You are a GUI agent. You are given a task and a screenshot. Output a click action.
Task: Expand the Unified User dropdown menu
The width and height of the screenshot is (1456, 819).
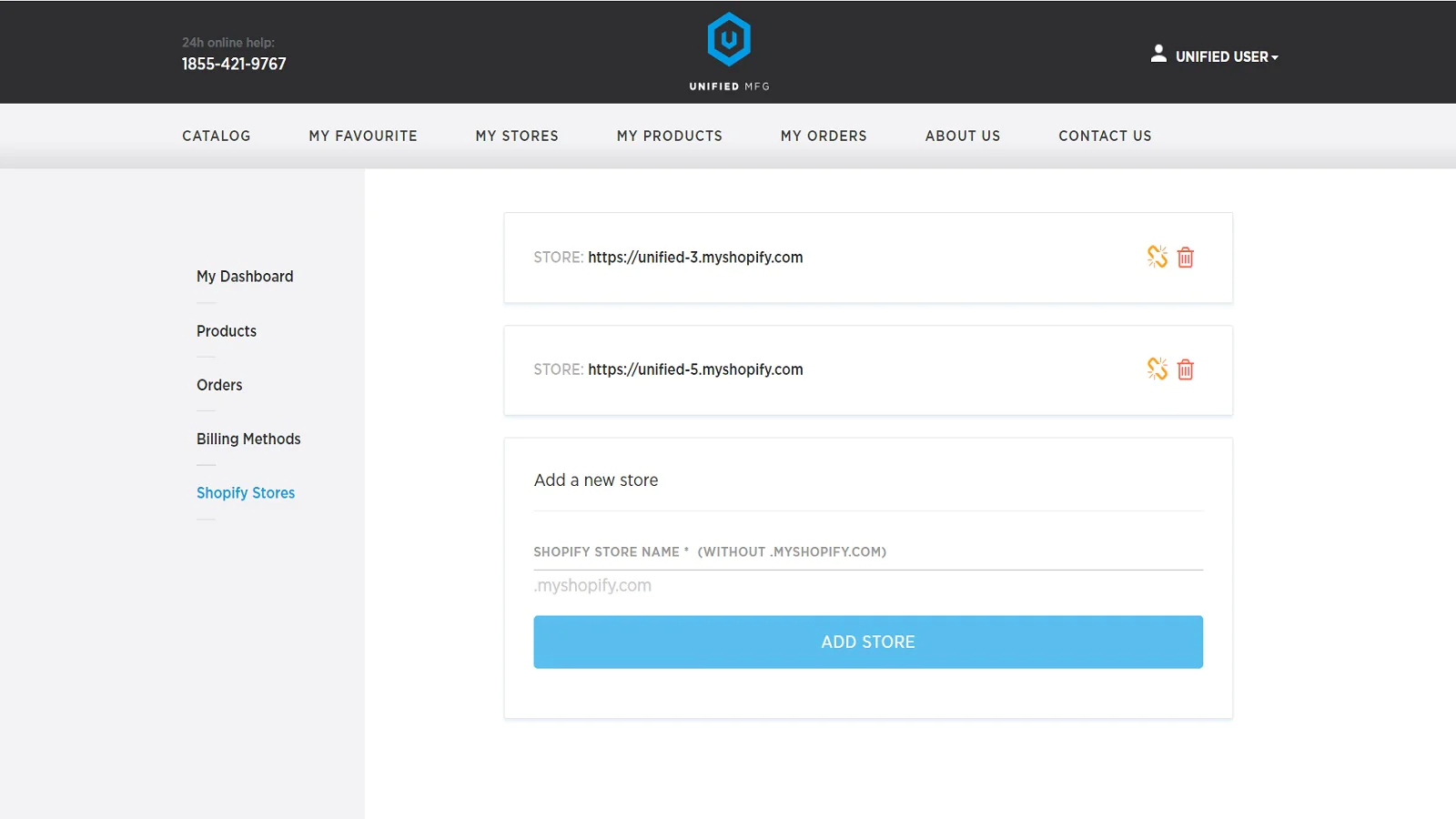(x=1227, y=56)
